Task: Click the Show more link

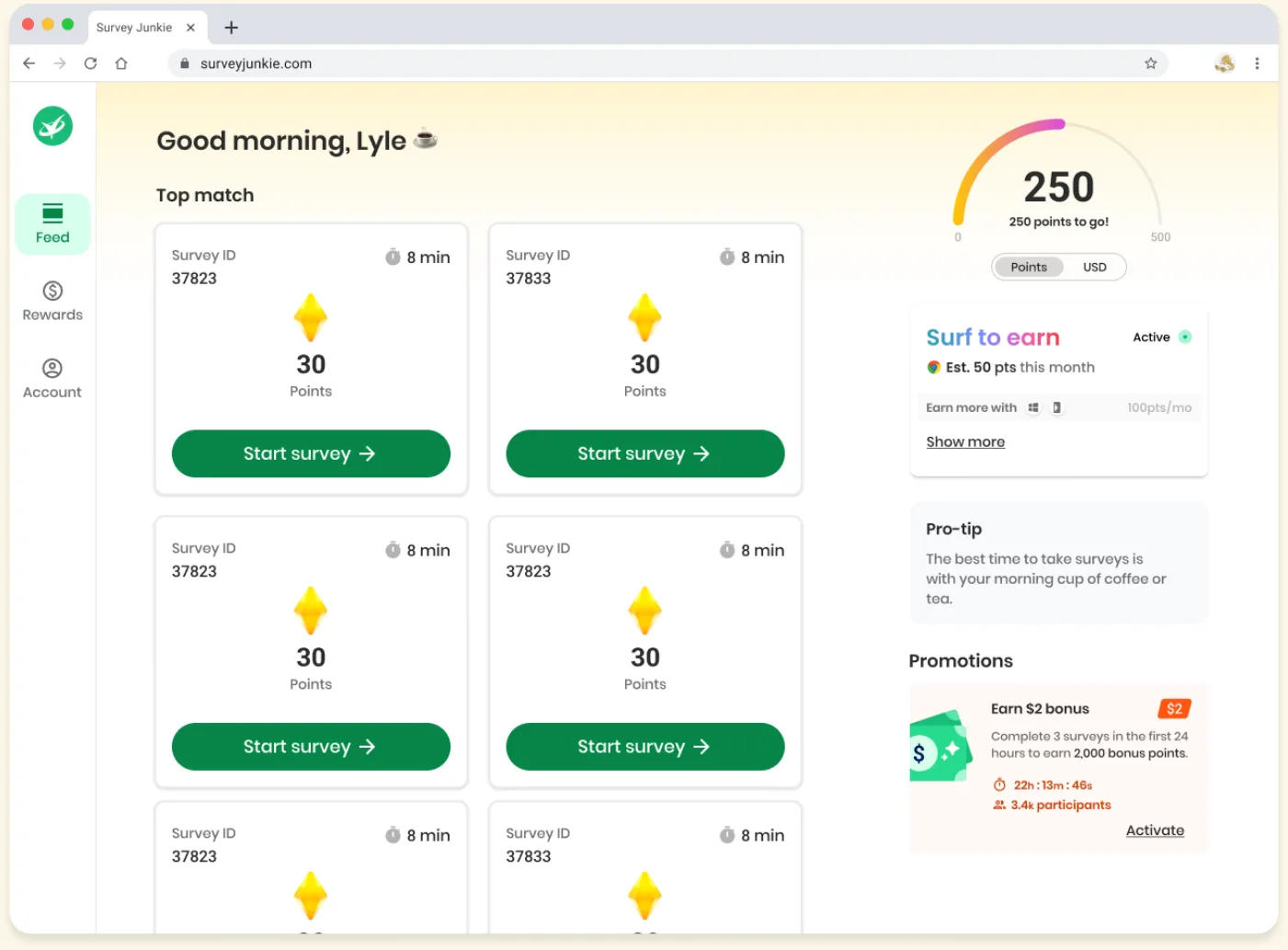Action: (x=965, y=441)
